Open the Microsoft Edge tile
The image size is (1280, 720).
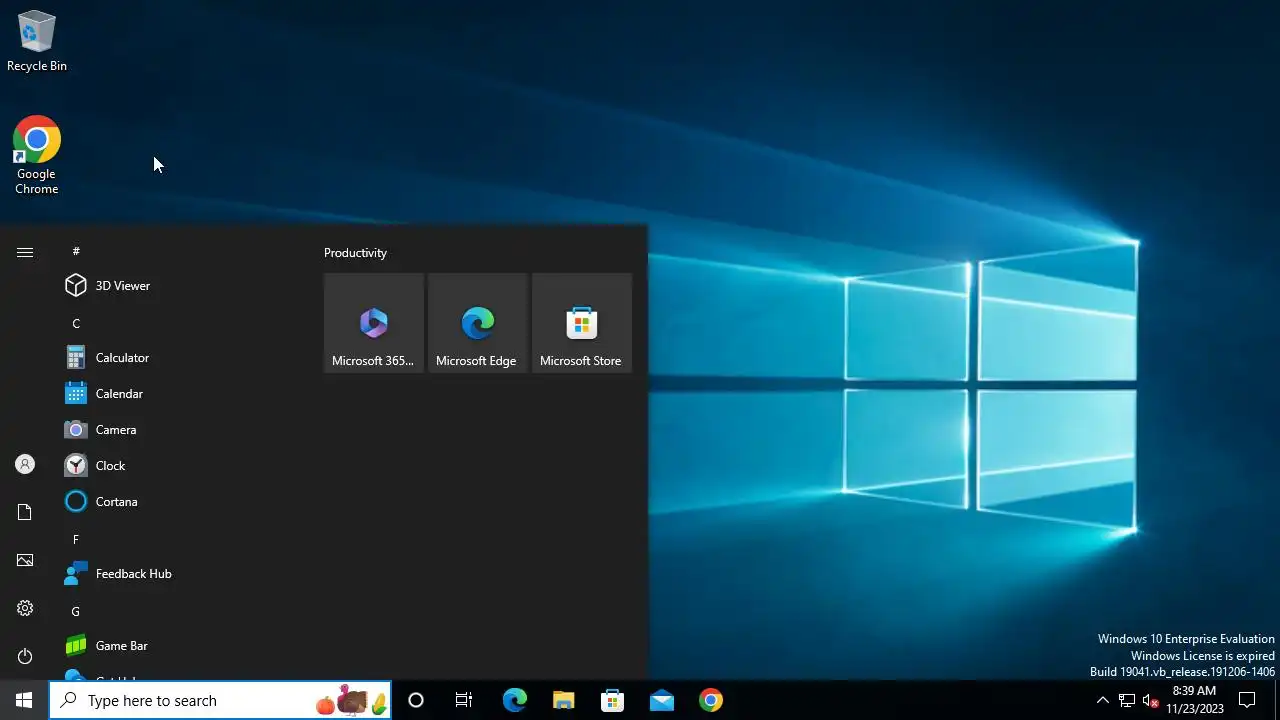(x=478, y=323)
